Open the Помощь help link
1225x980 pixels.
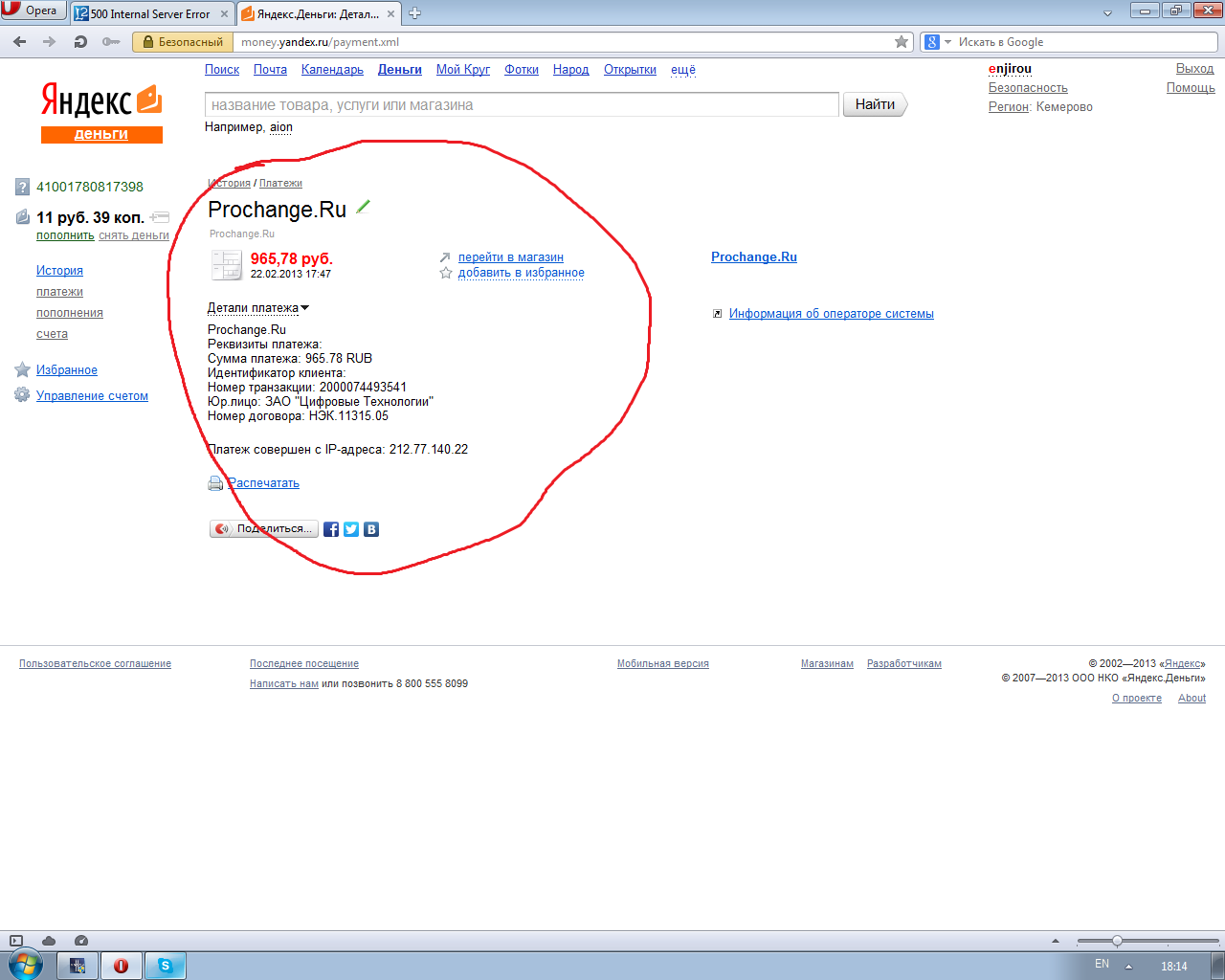tap(1191, 88)
